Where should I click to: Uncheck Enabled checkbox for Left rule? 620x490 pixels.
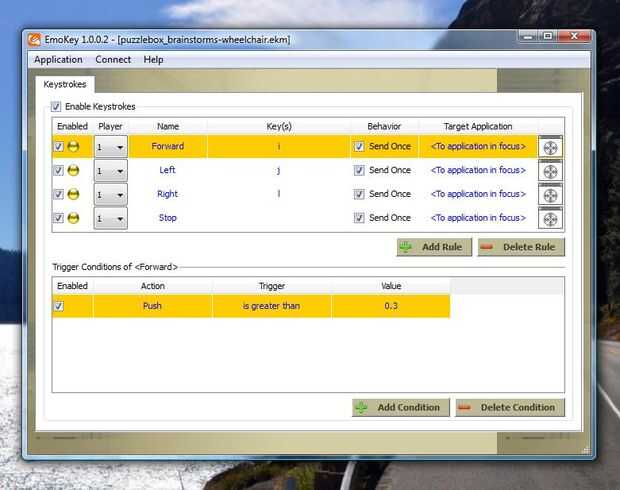59,170
